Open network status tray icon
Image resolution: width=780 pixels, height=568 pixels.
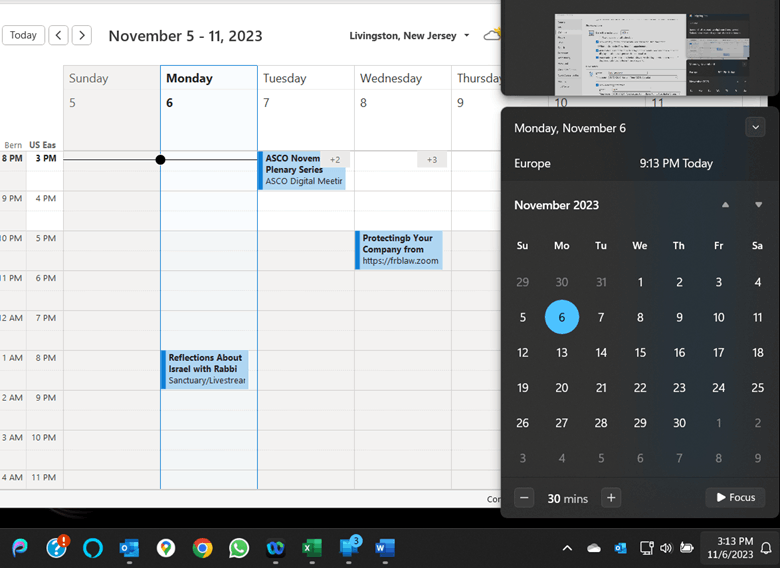pos(646,548)
